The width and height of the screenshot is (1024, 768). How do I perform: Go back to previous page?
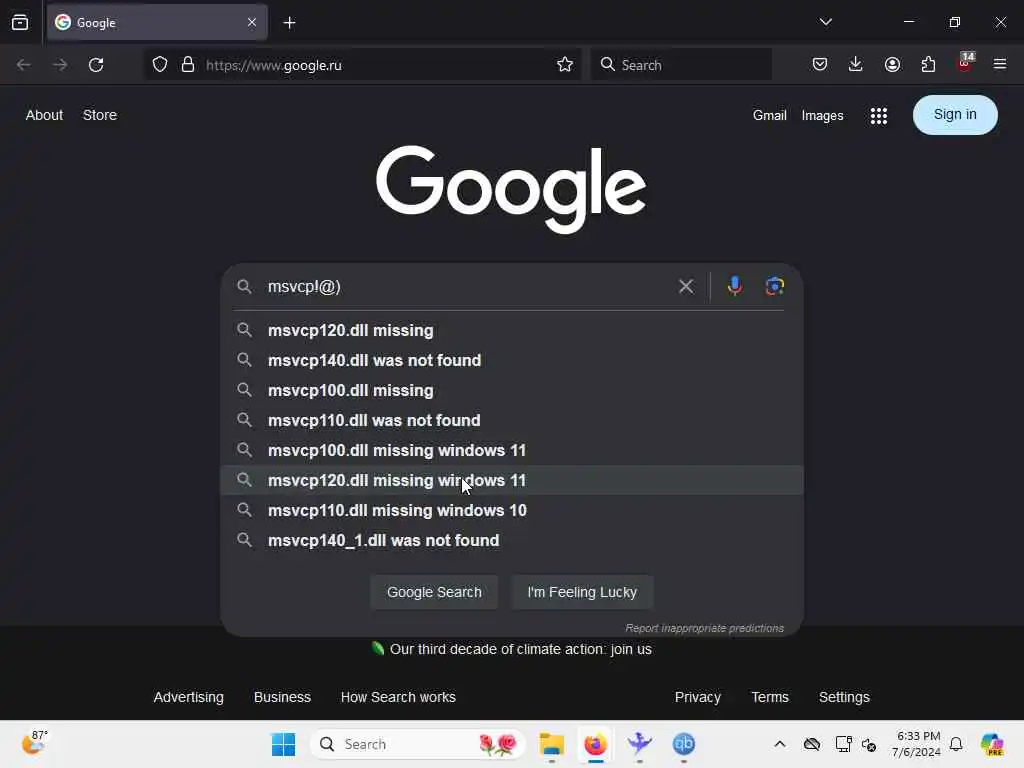point(24,65)
